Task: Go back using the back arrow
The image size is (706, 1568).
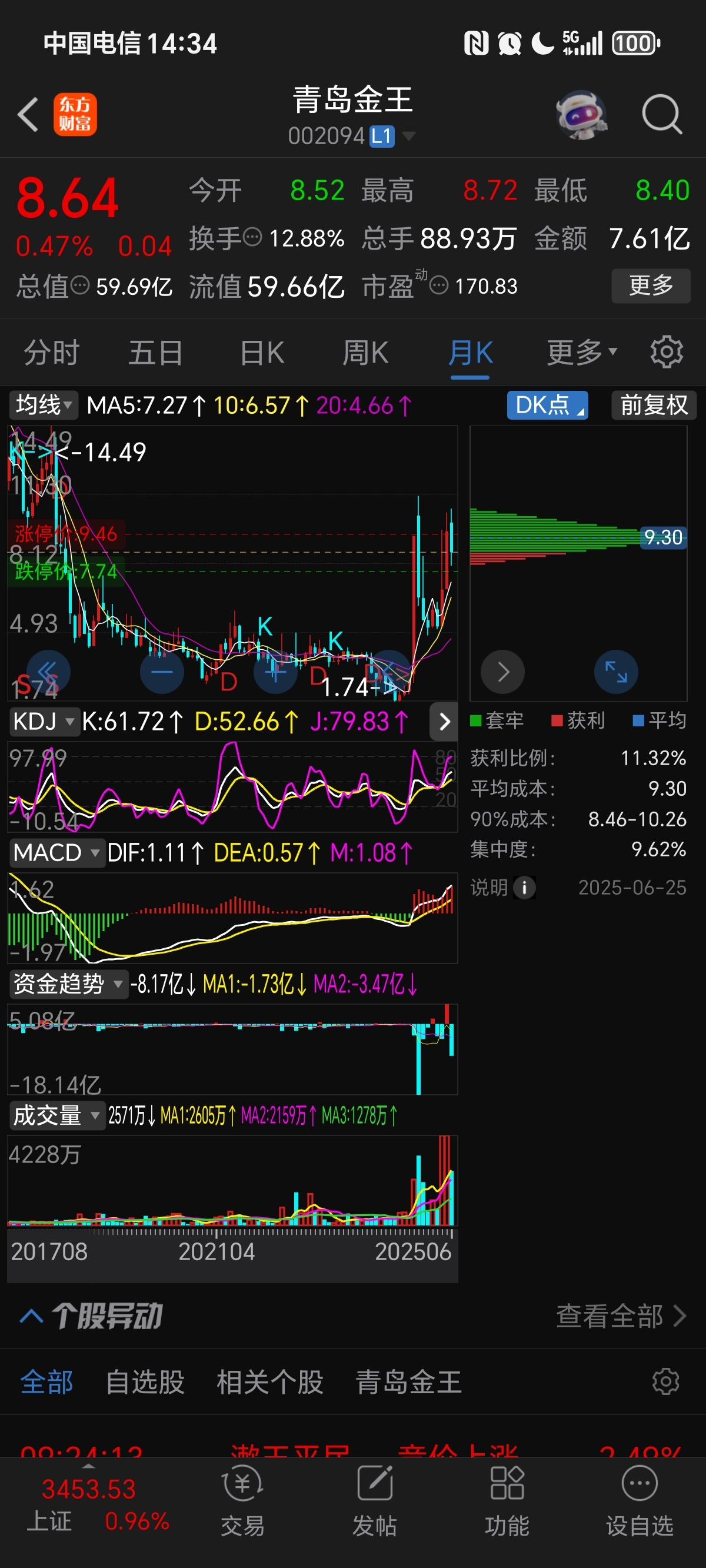Action: 28,114
